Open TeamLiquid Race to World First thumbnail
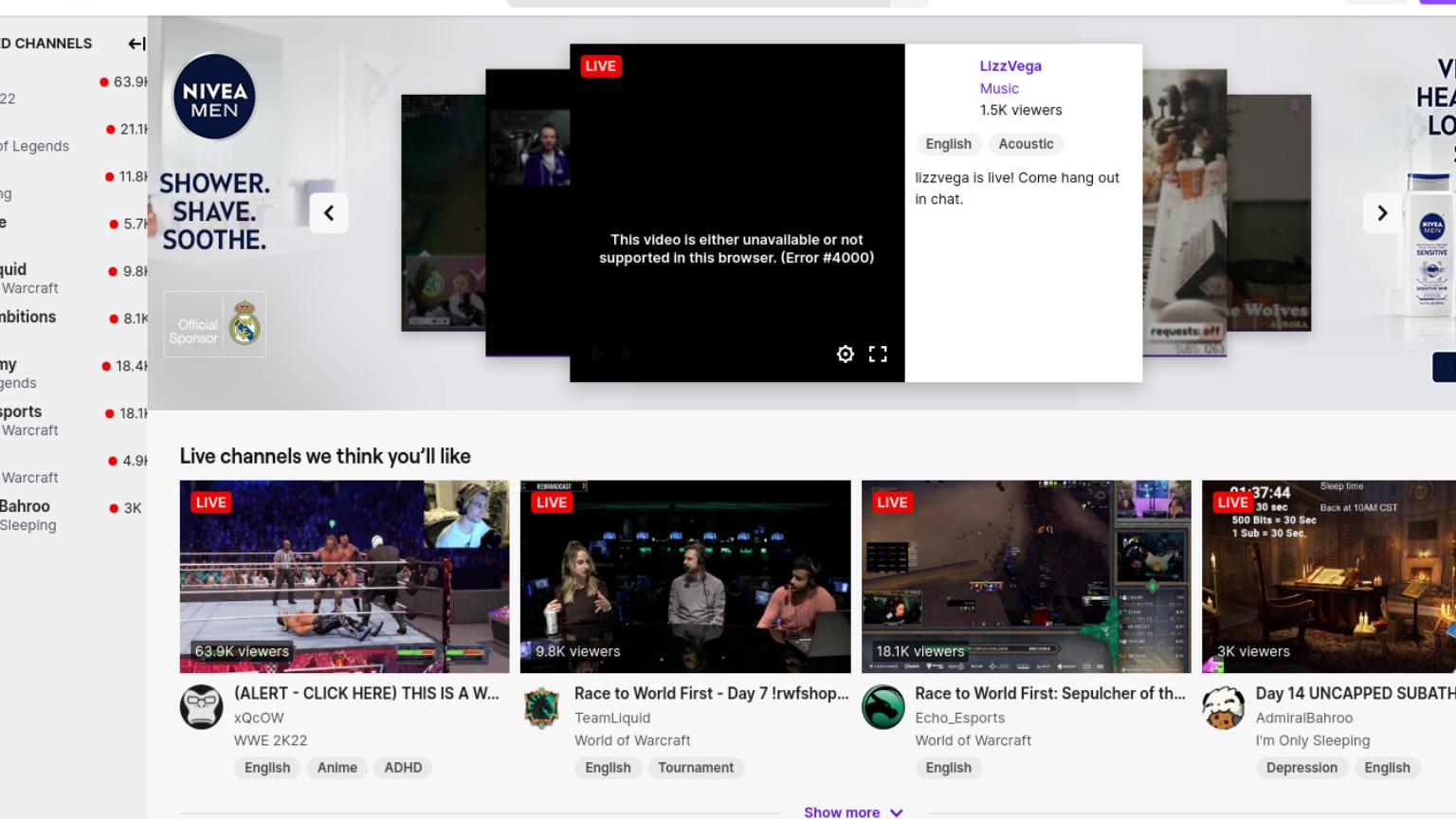 [685, 576]
